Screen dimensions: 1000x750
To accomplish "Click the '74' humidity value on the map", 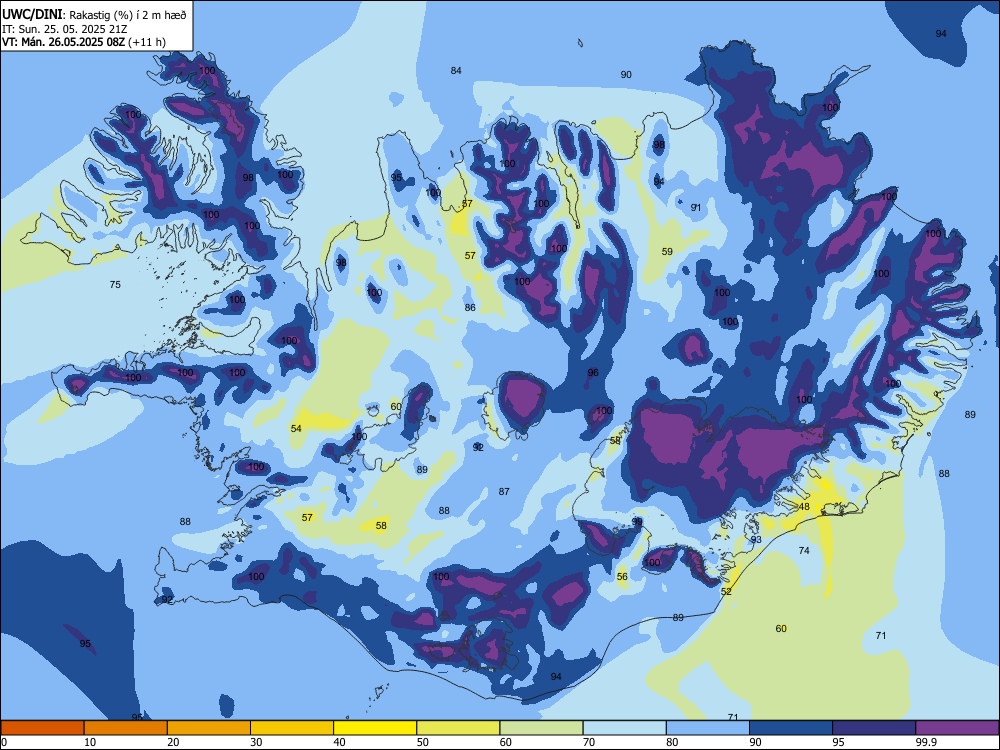I will [x=804, y=550].
